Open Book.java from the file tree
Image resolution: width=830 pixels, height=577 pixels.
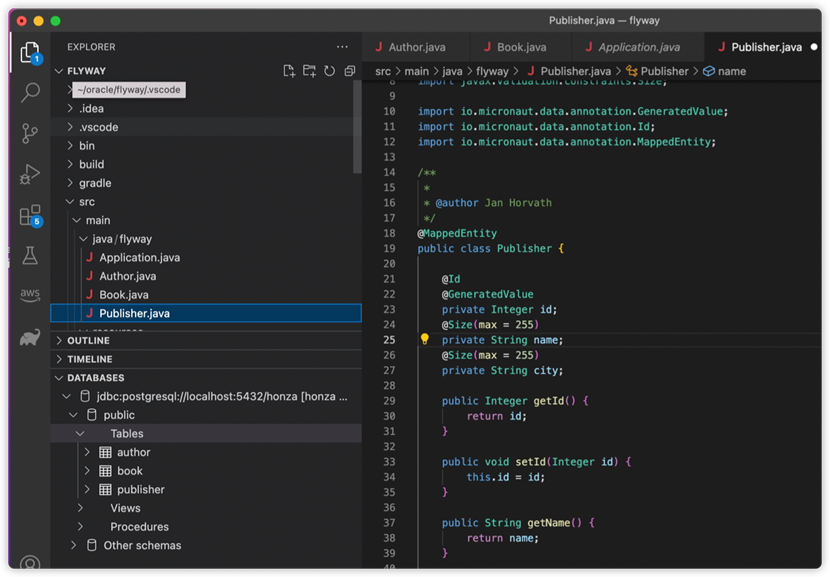tap(124, 295)
